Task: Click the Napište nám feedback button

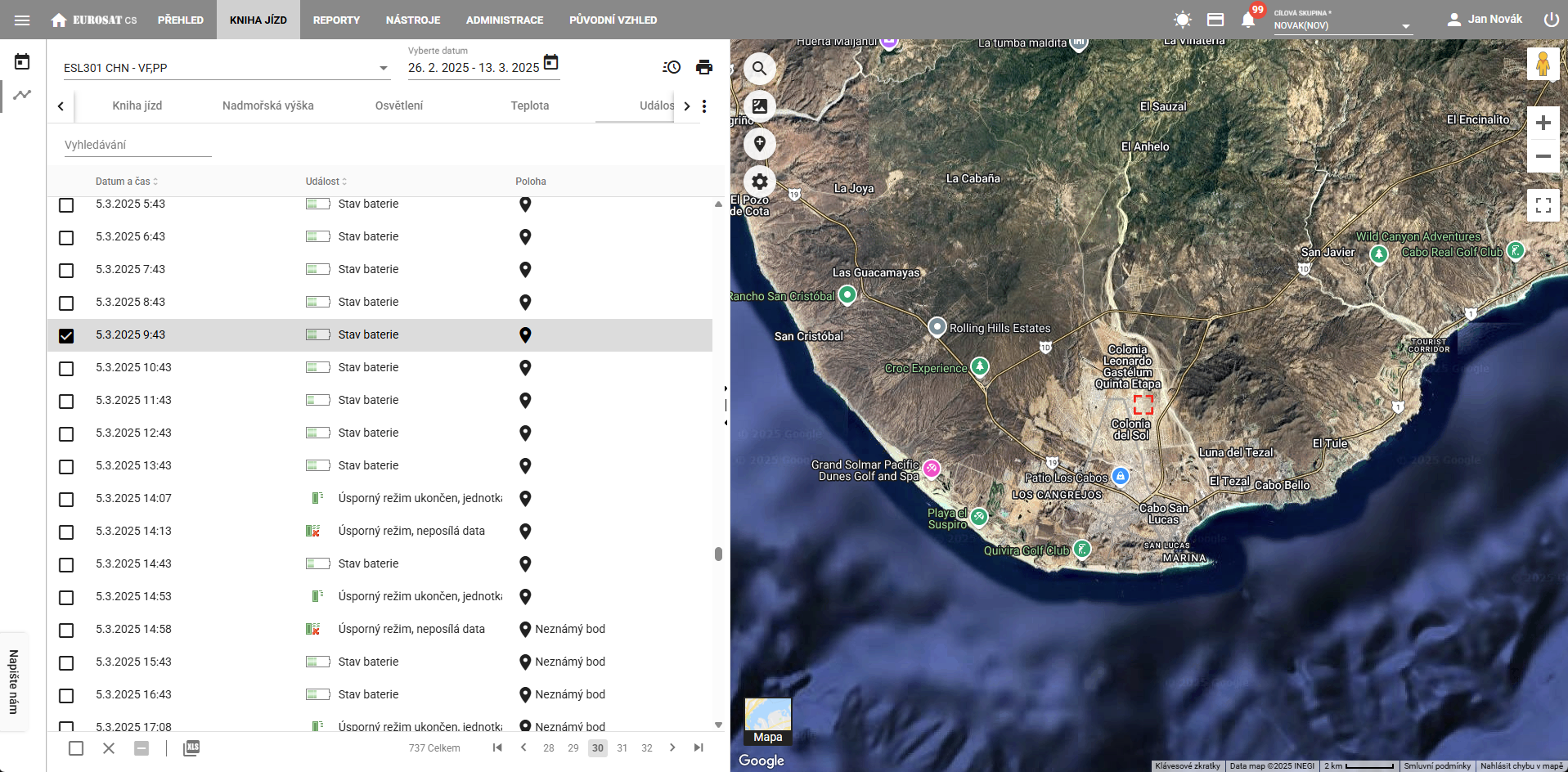Action: [x=14, y=681]
